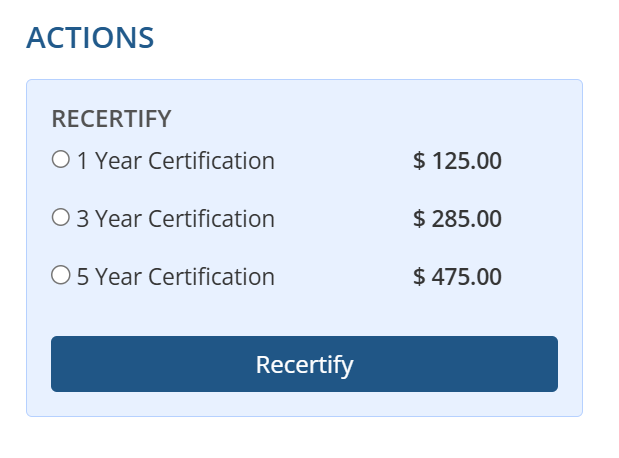Click the digit 1 beside the first radio
The height and width of the screenshot is (458, 619).
82,161
